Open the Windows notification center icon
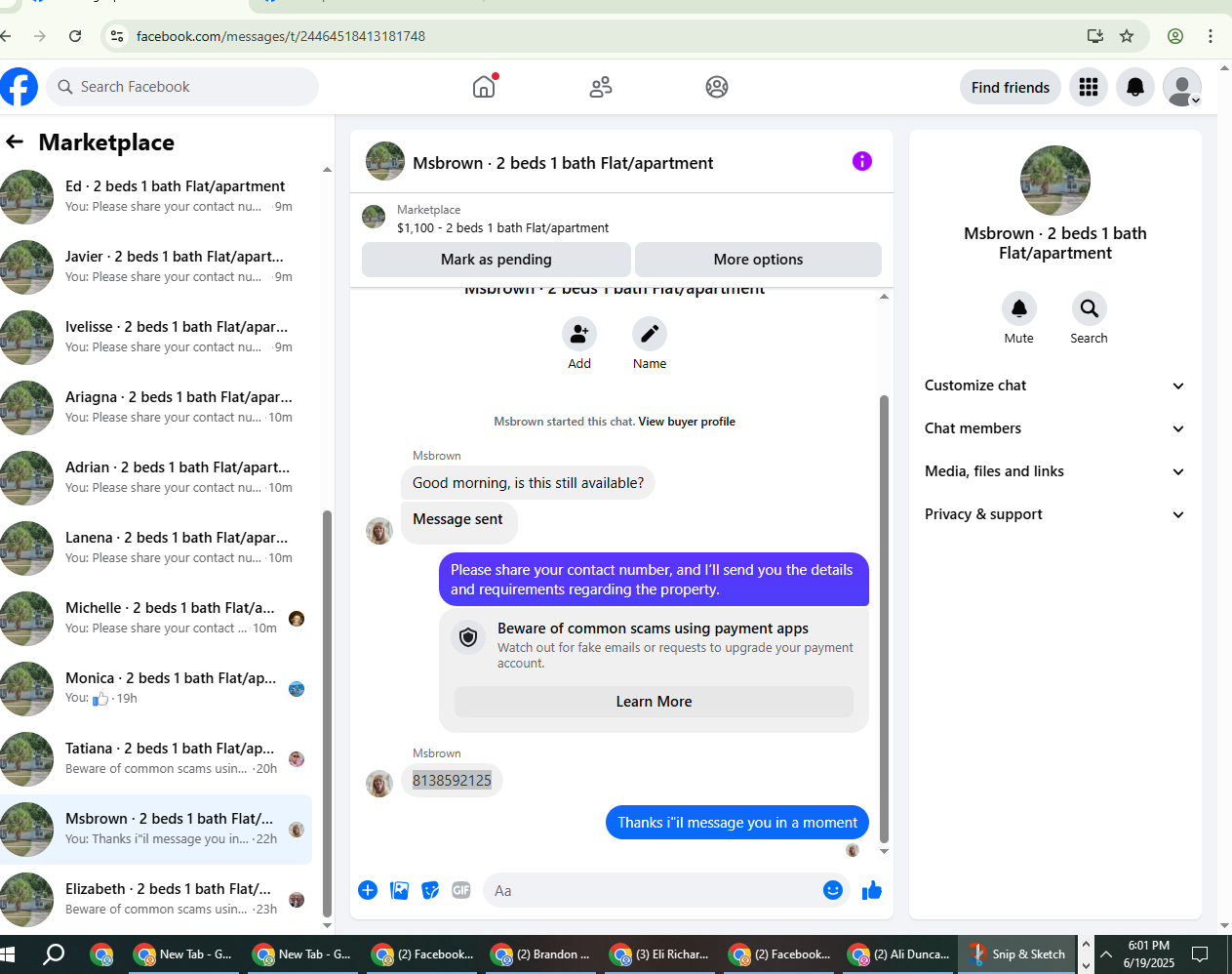The image size is (1232, 974). pos(1201,954)
